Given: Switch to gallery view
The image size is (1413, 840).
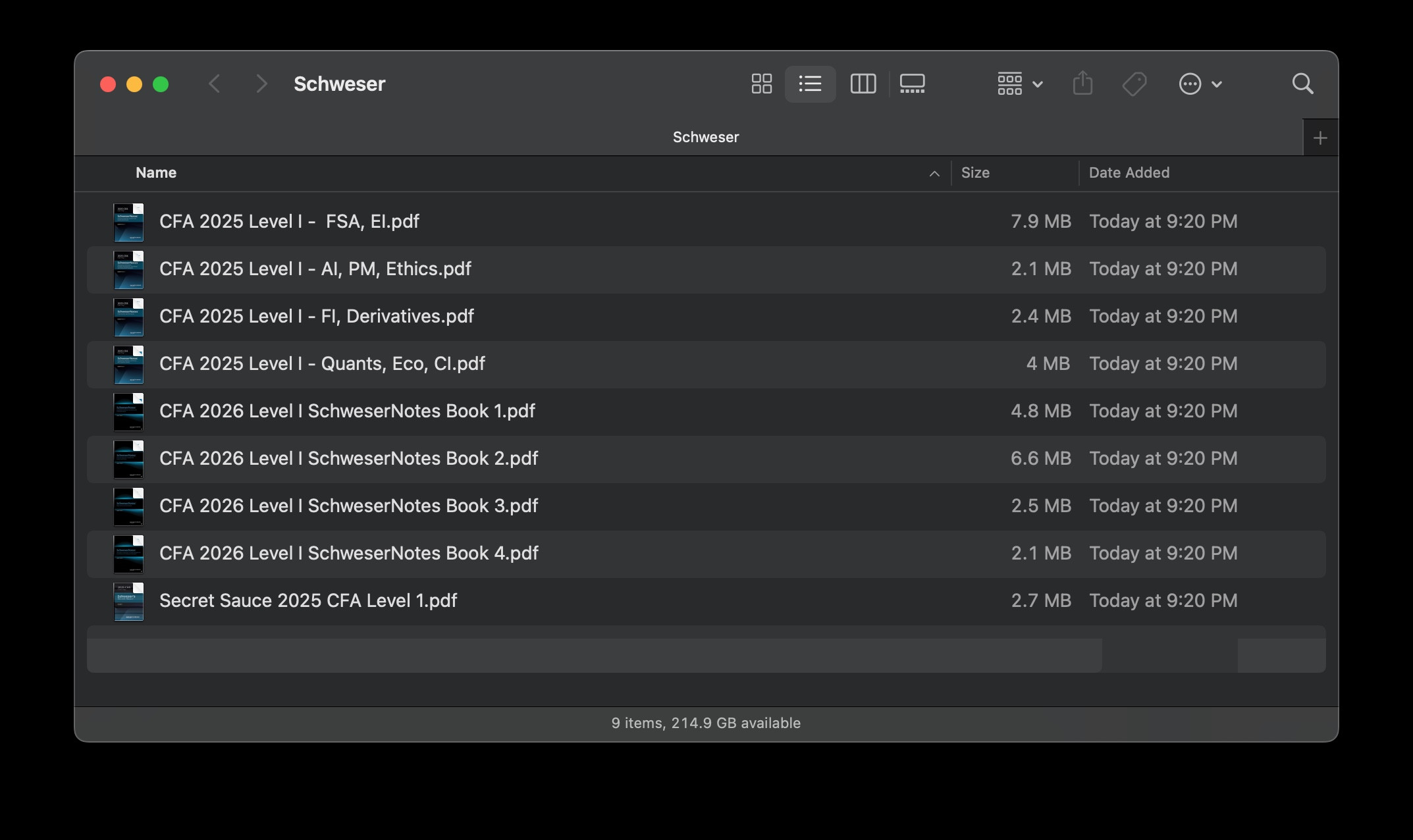Looking at the screenshot, I should 912,84.
